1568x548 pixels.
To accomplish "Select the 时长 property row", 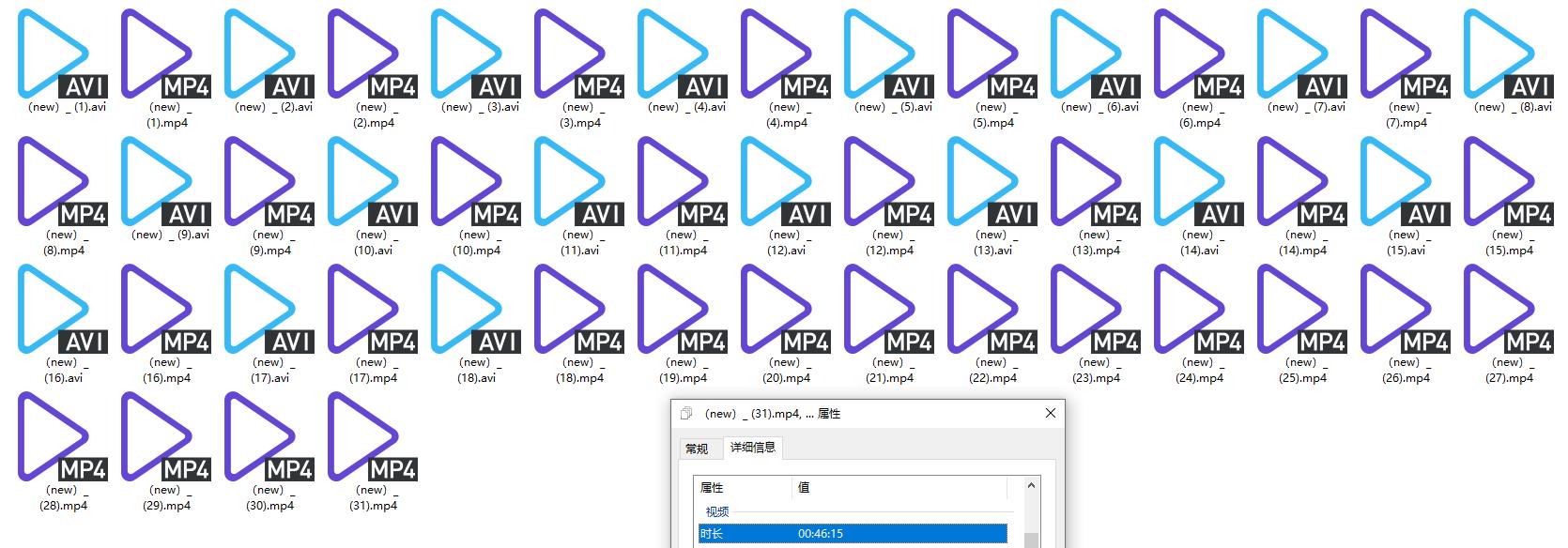I will pyautogui.click(x=853, y=534).
